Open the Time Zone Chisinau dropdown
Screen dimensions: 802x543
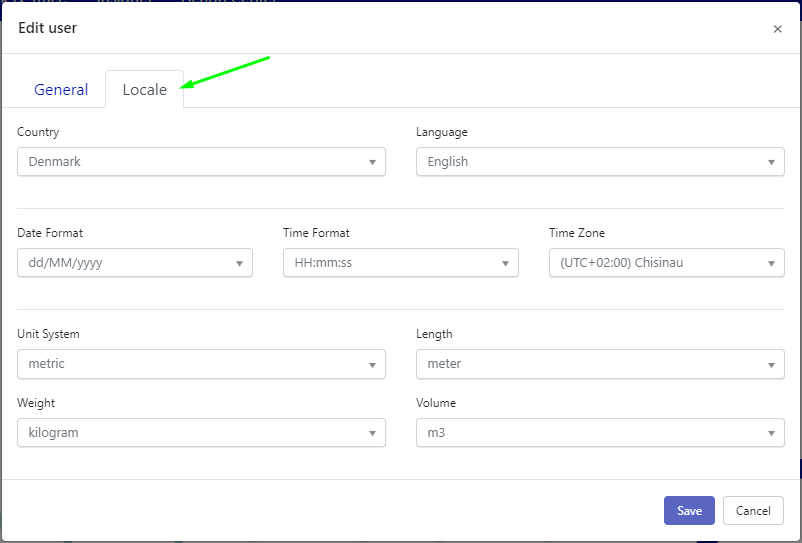[x=666, y=263]
